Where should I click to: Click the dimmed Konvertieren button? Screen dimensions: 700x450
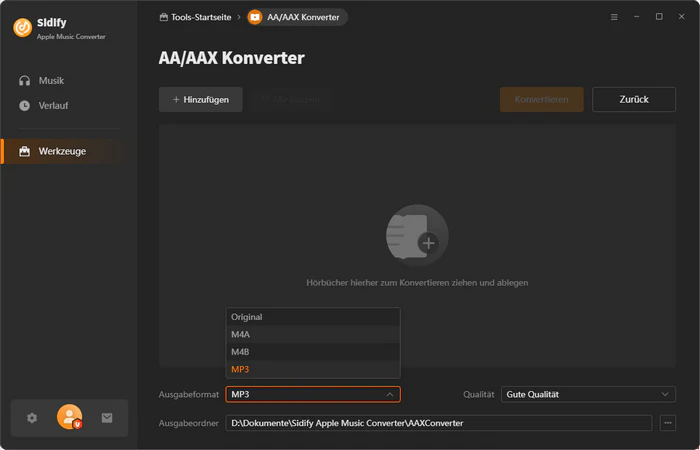542,100
